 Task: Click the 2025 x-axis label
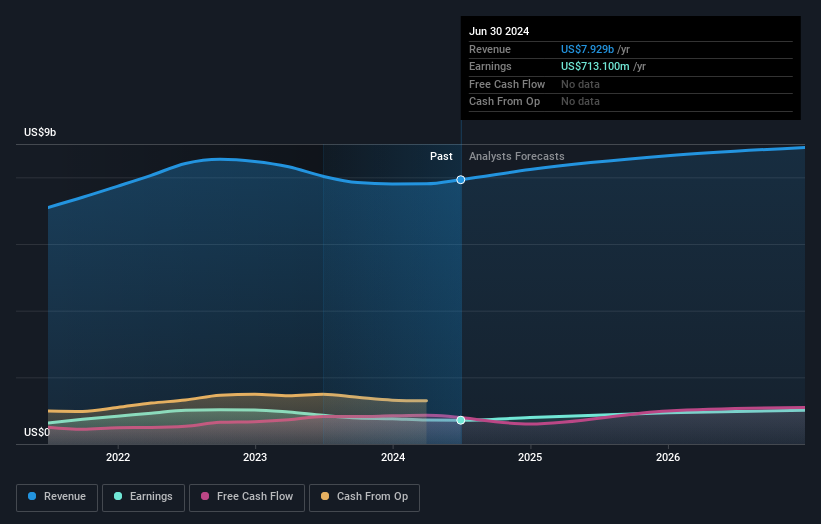[530, 457]
